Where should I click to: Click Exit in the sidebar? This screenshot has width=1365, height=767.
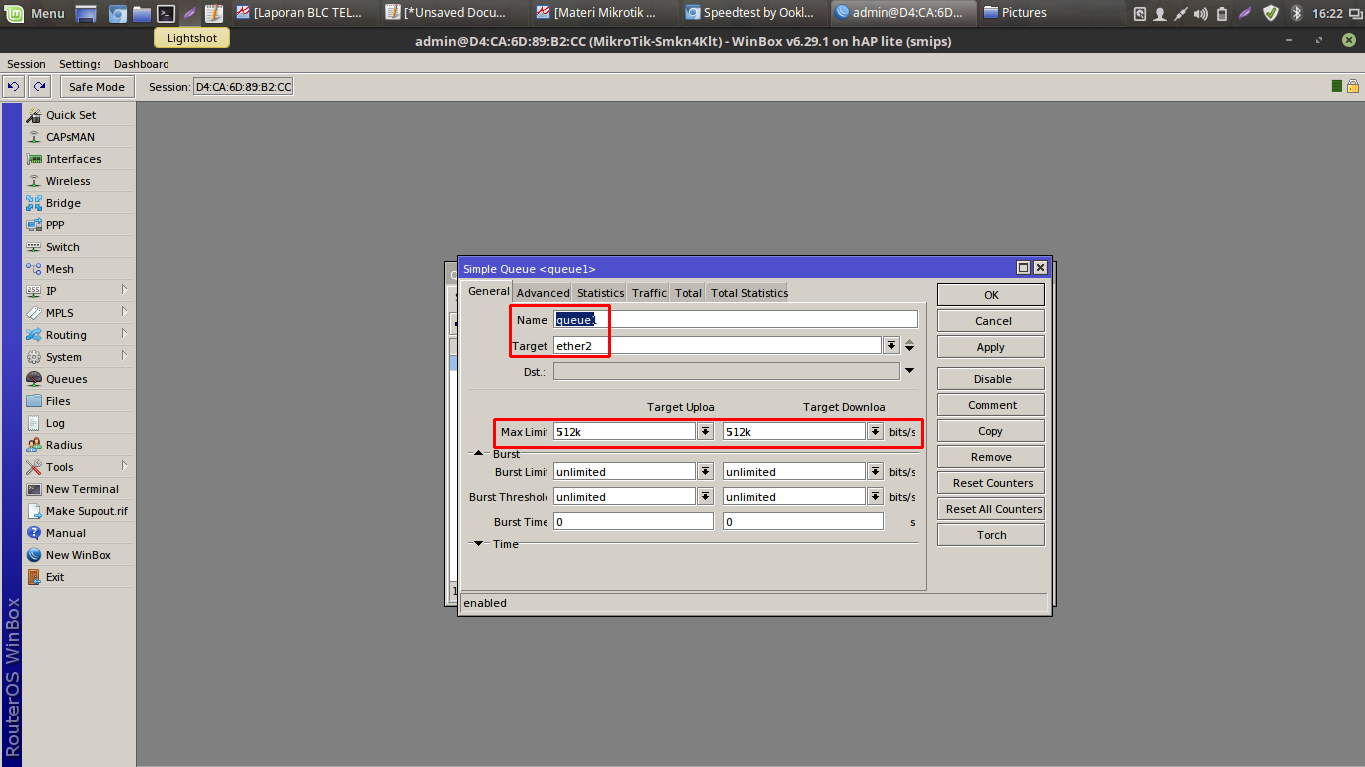point(79,577)
